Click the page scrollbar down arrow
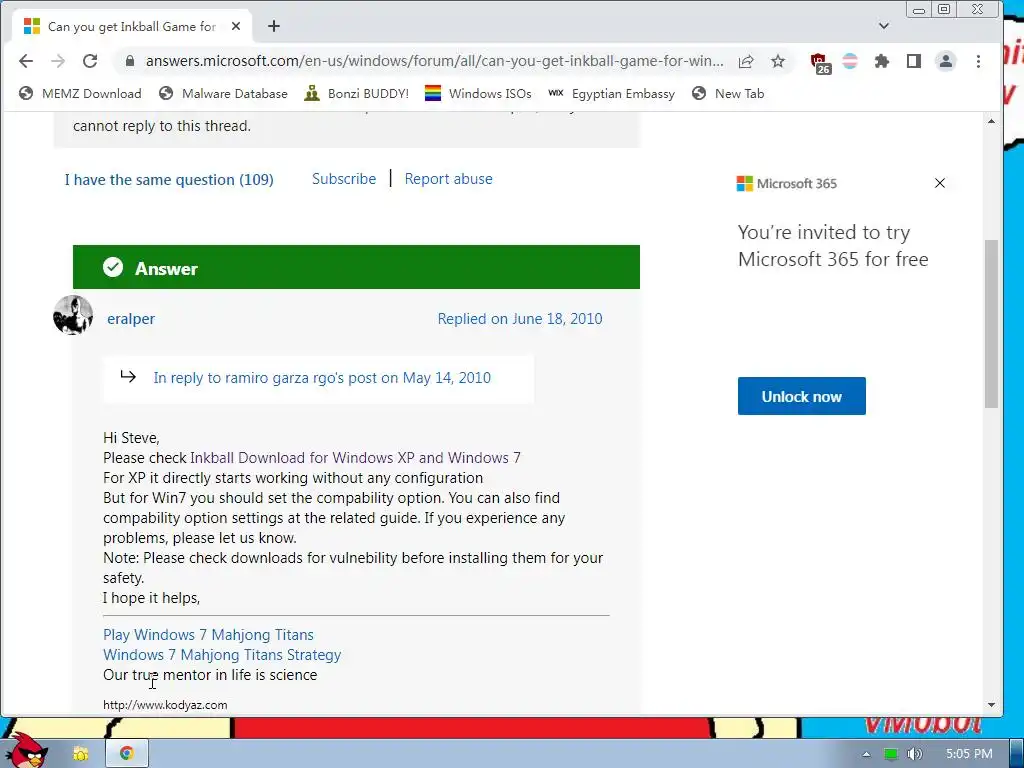This screenshot has width=1024, height=768. (991, 705)
